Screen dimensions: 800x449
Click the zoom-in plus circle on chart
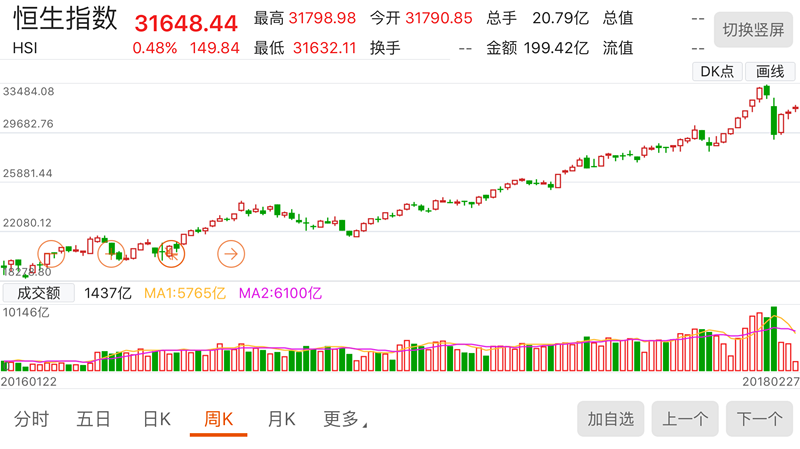tap(111, 253)
